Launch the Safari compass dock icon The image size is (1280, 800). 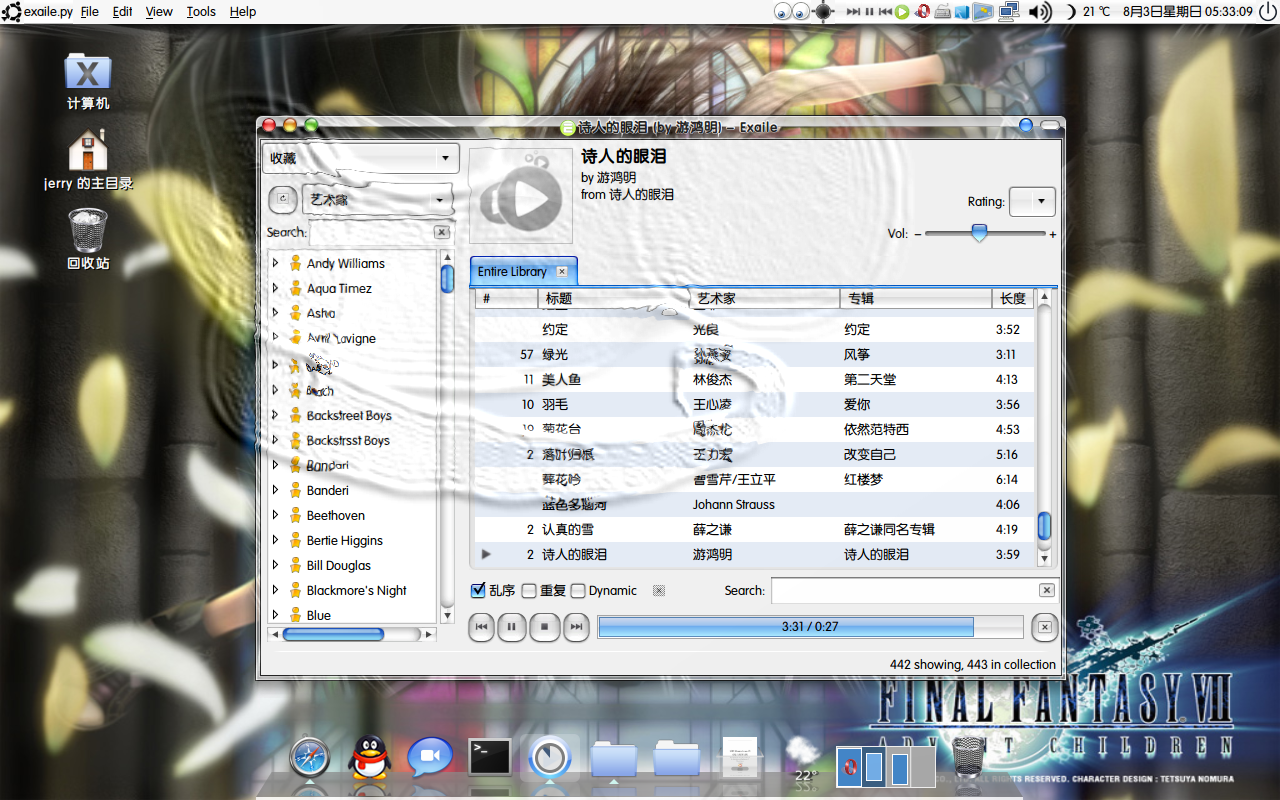[x=310, y=758]
